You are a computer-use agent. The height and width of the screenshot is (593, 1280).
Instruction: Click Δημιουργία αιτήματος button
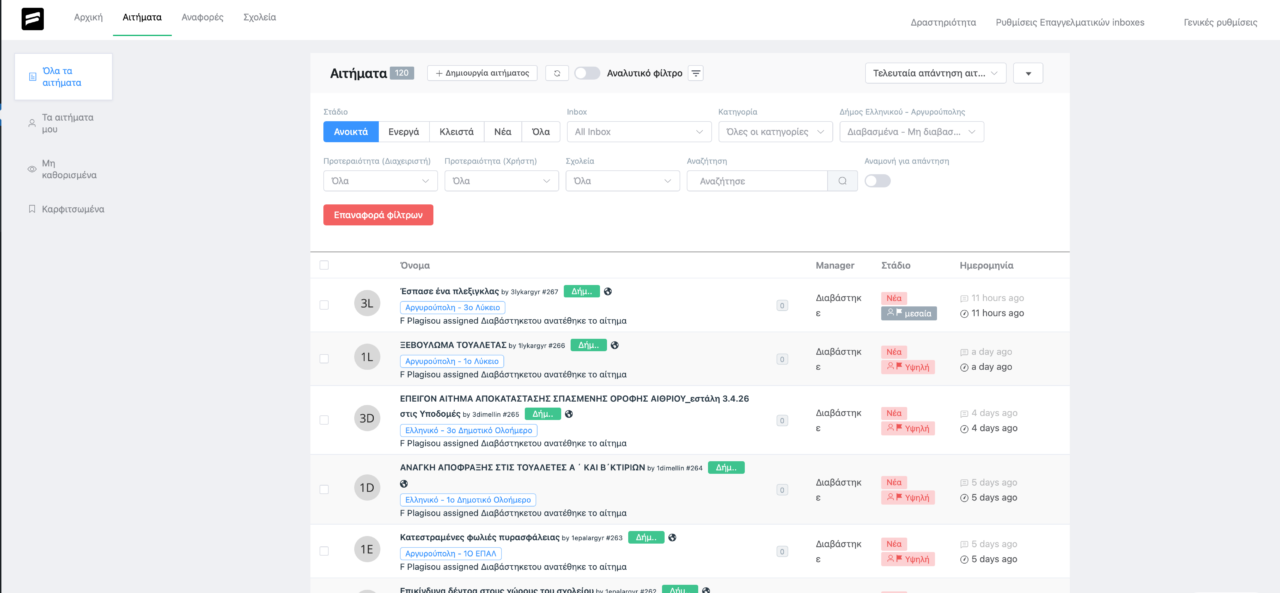(482, 73)
